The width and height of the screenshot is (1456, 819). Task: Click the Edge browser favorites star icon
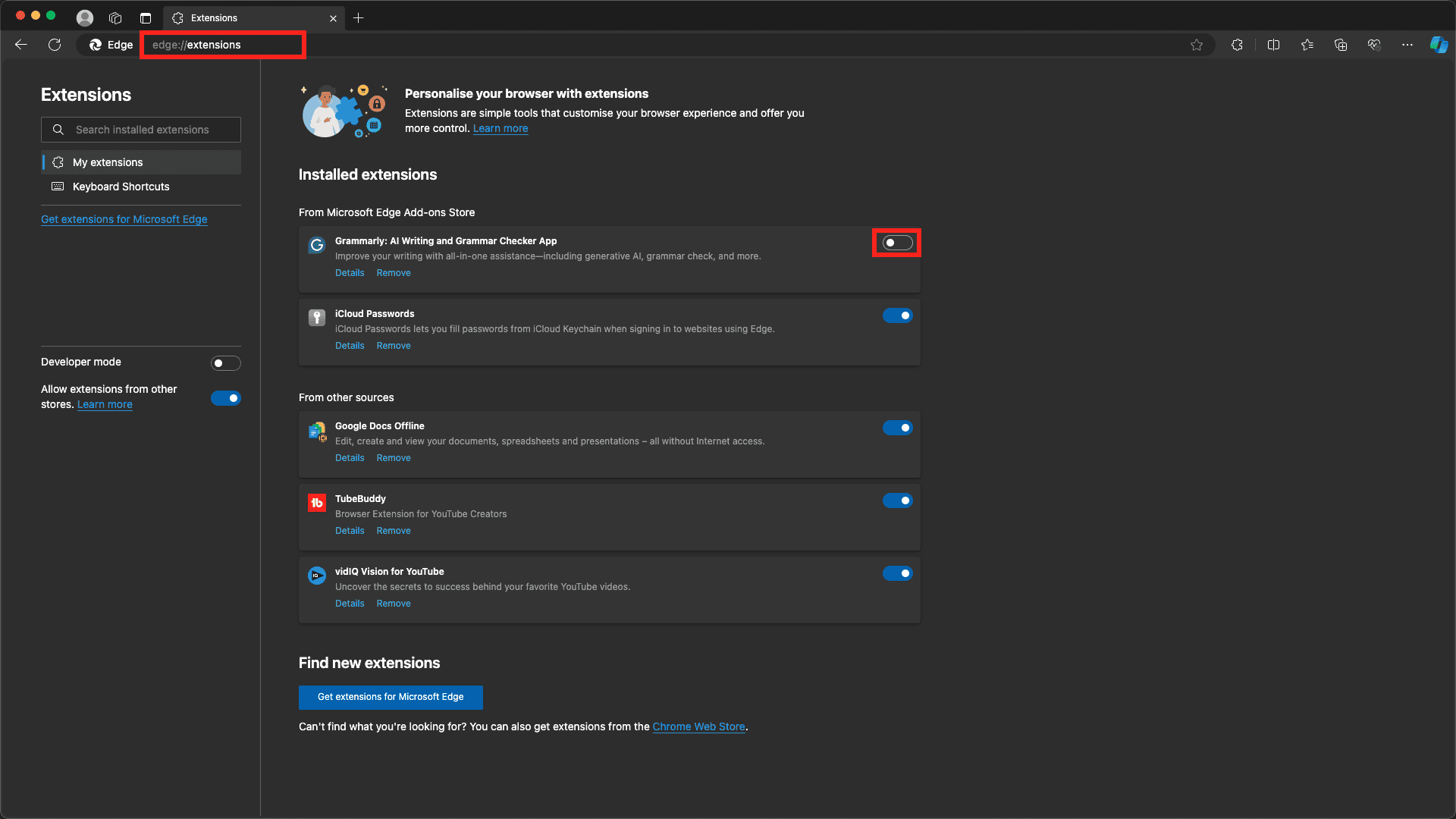tap(1196, 44)
